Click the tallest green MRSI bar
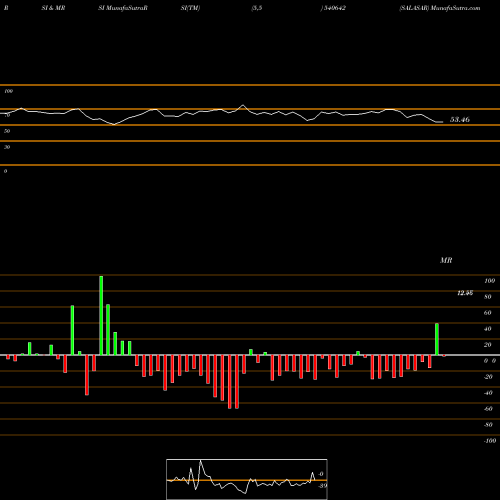The height and width of the screenshot is (500, 500). (x=101, y=315)
